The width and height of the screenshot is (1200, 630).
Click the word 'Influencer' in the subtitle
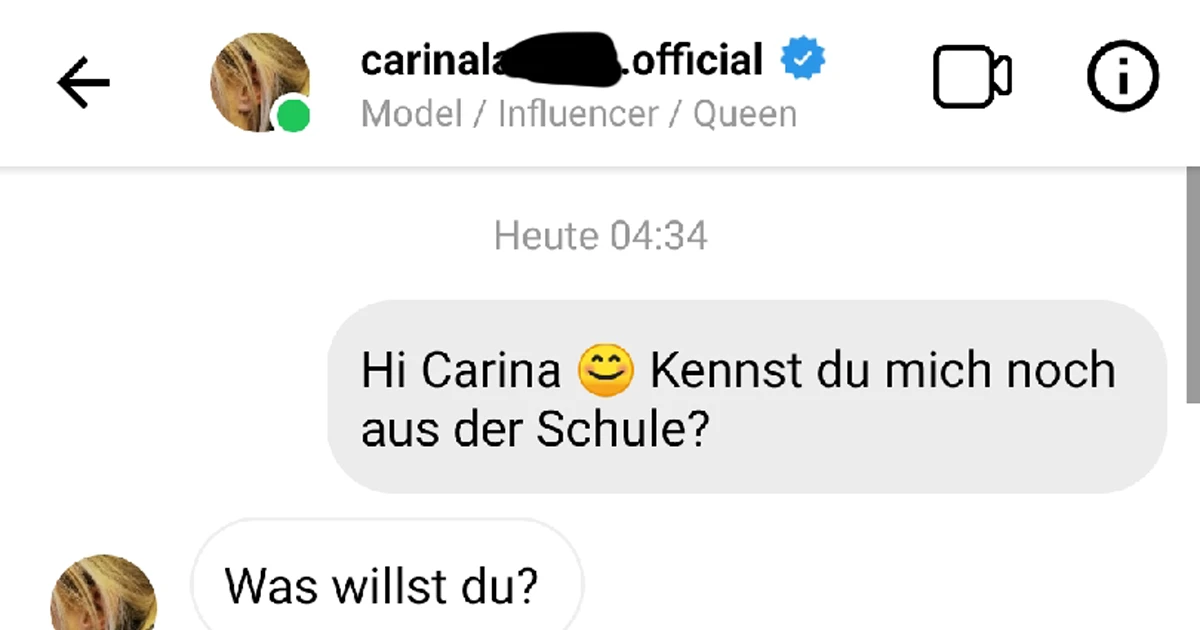coord(576,114)
